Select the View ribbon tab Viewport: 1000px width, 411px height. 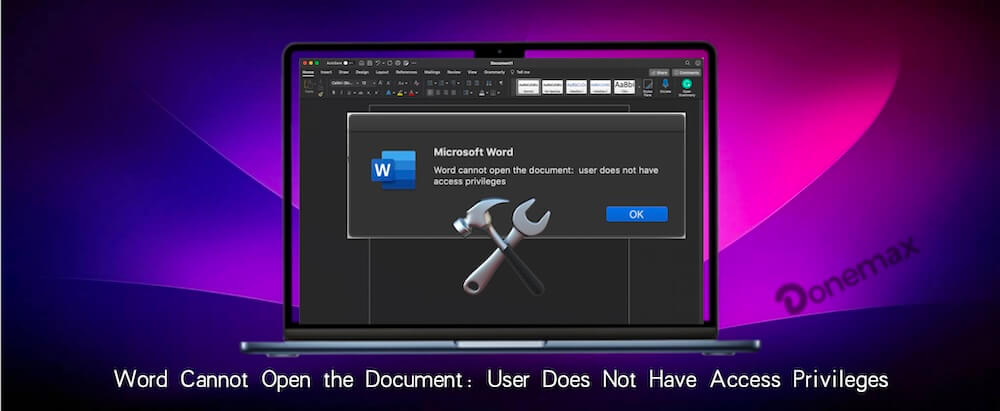click(x=473, y=72)
